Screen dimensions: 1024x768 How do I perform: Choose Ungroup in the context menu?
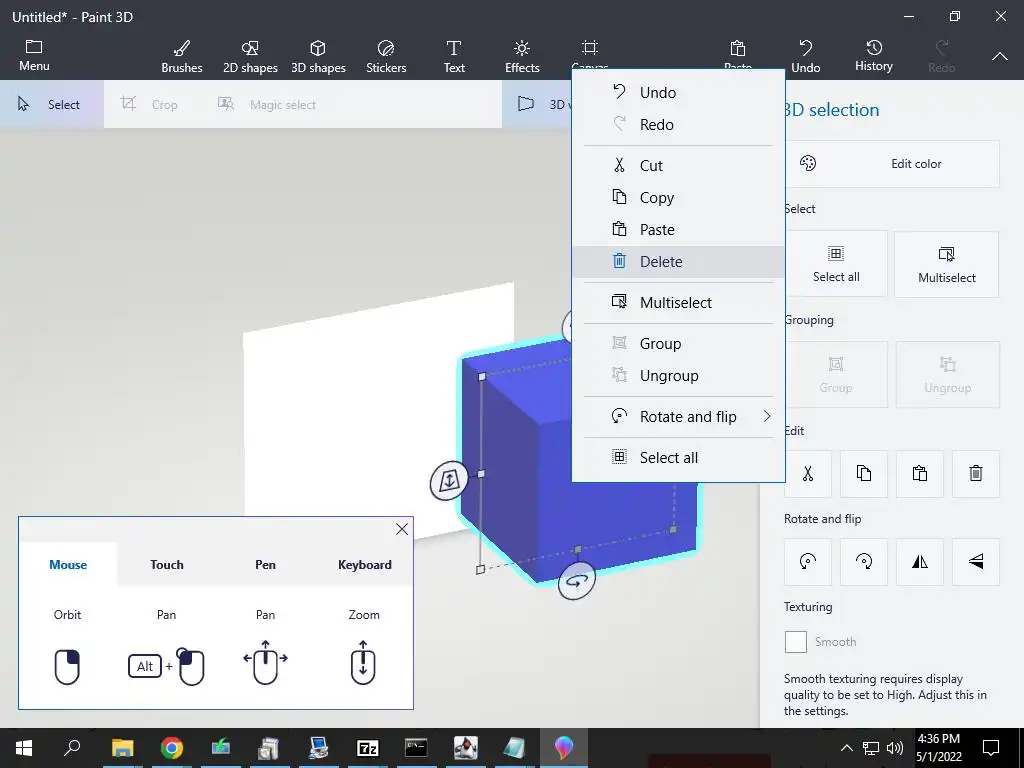point(678,376)
